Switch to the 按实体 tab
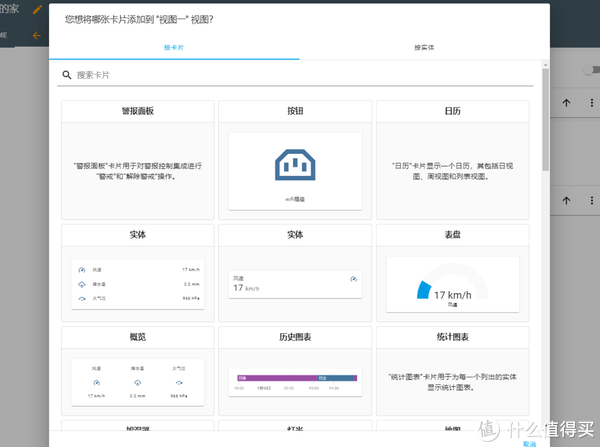The image size is (600, 447). pos(424,47)
